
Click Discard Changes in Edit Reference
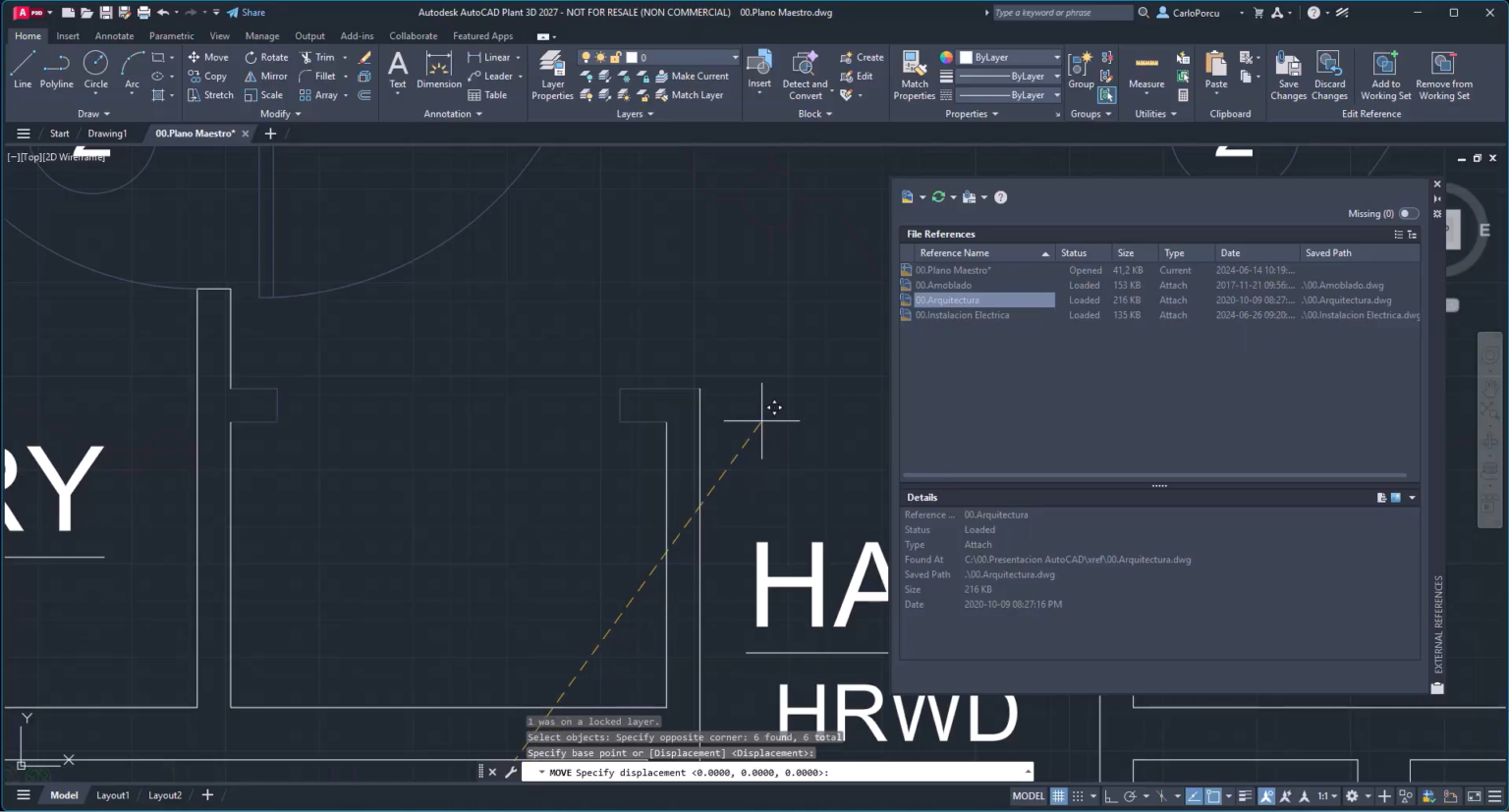coord(1329,76)
